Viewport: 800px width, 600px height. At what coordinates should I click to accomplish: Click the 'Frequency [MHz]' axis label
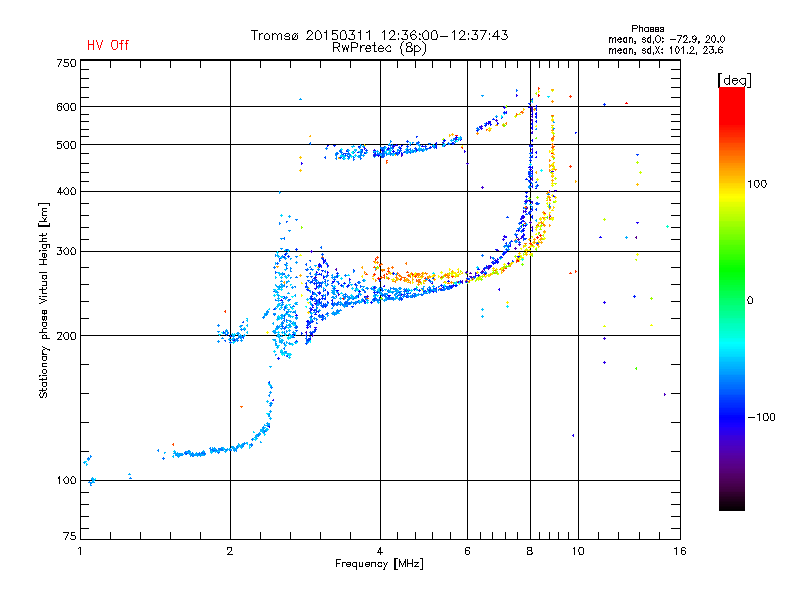(x=379, y=564)
